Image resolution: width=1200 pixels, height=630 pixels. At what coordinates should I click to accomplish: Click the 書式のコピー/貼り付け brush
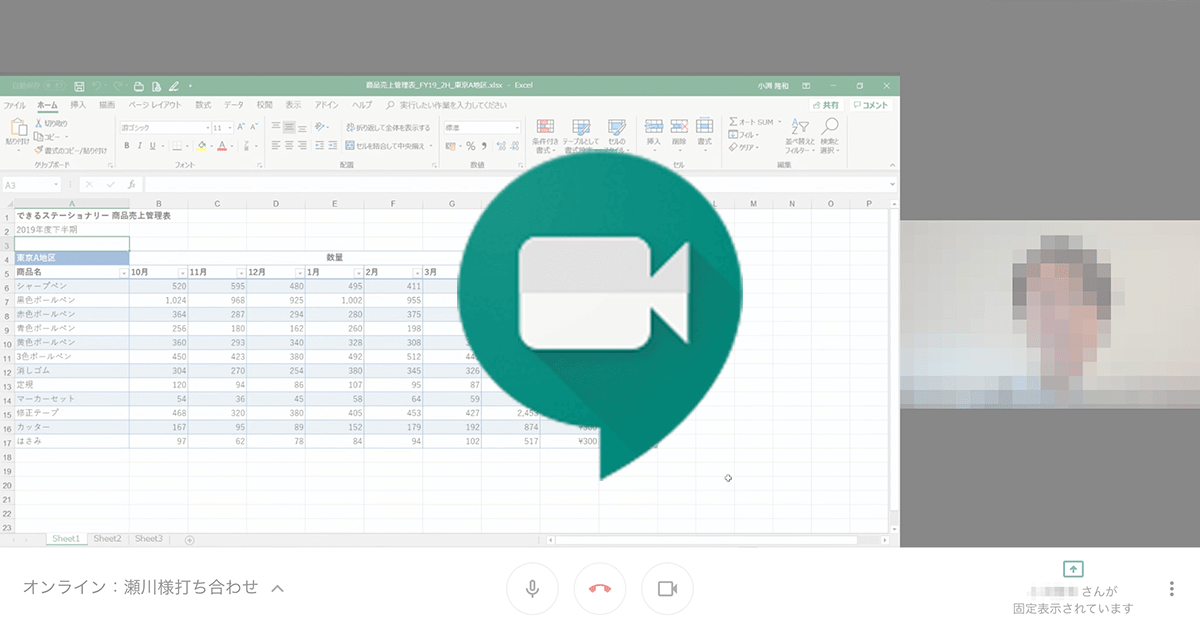38,150
